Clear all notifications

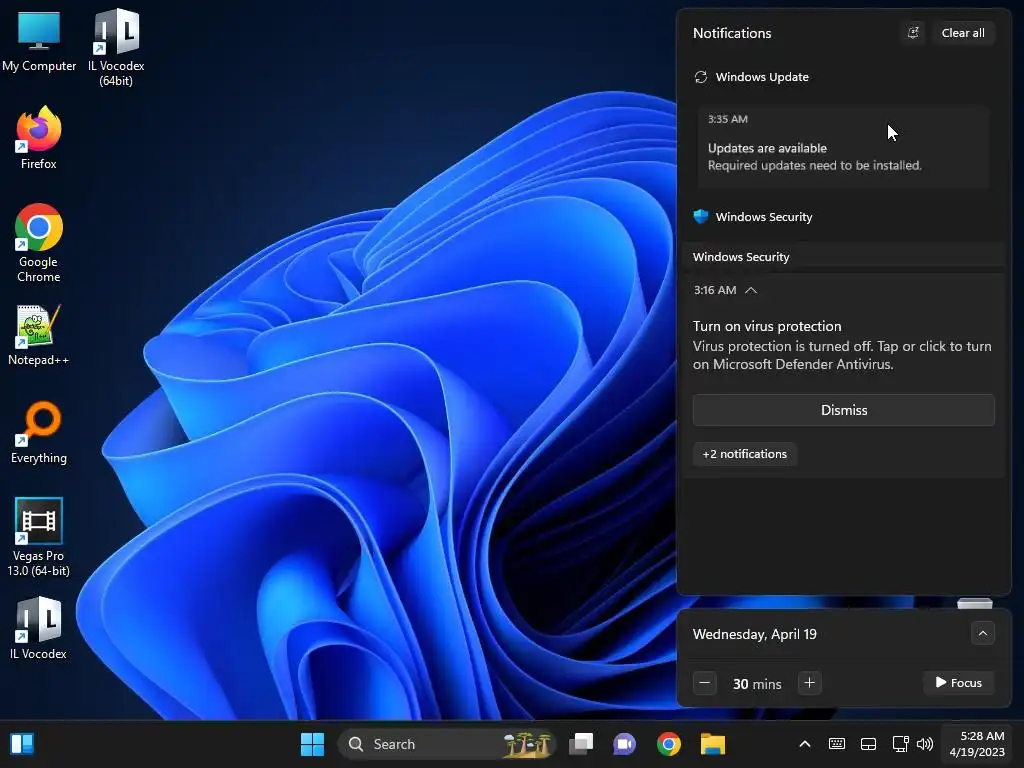[x=963, y=33]
